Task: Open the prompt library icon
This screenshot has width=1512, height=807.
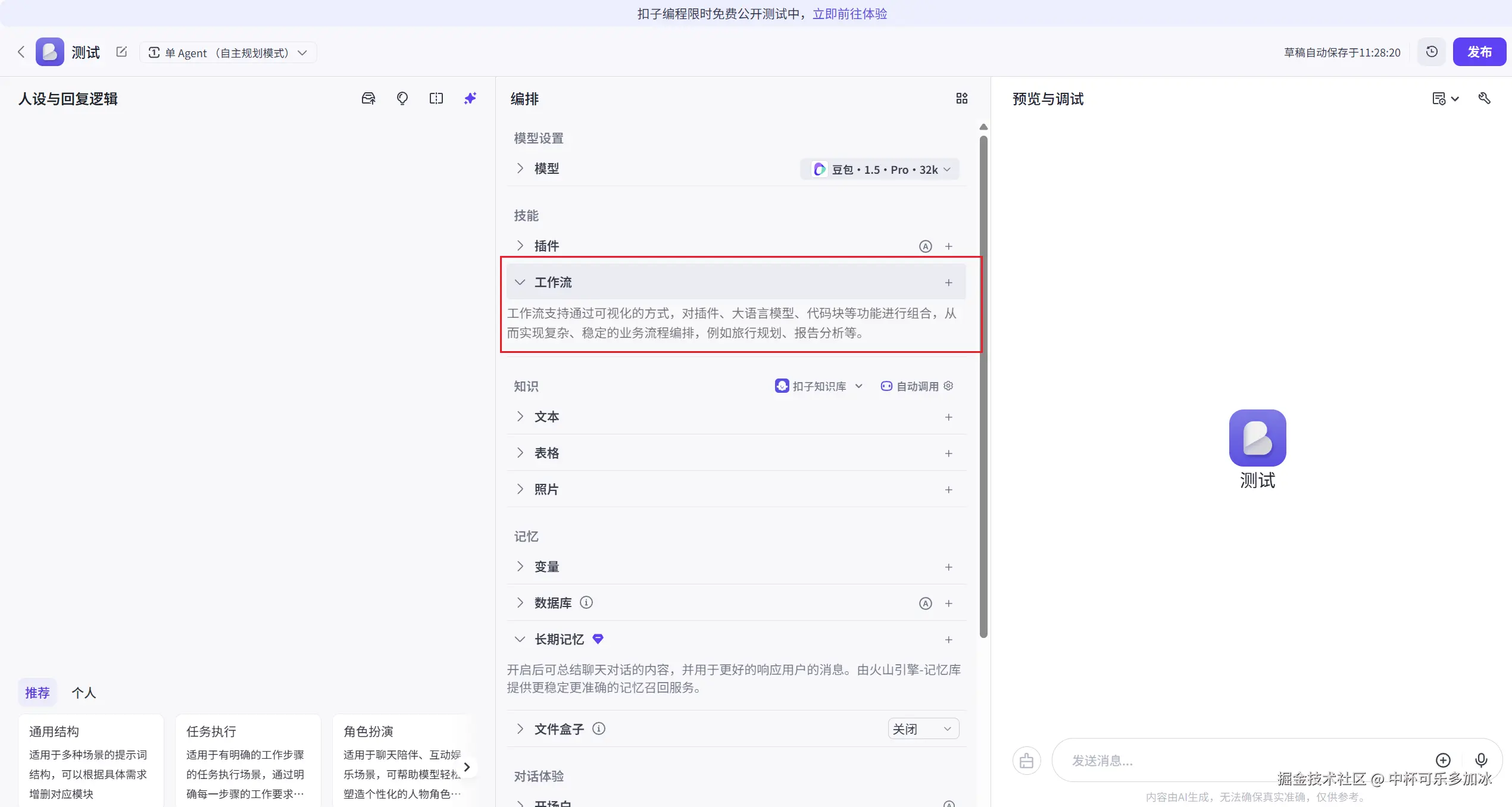Action: (368, 98)
